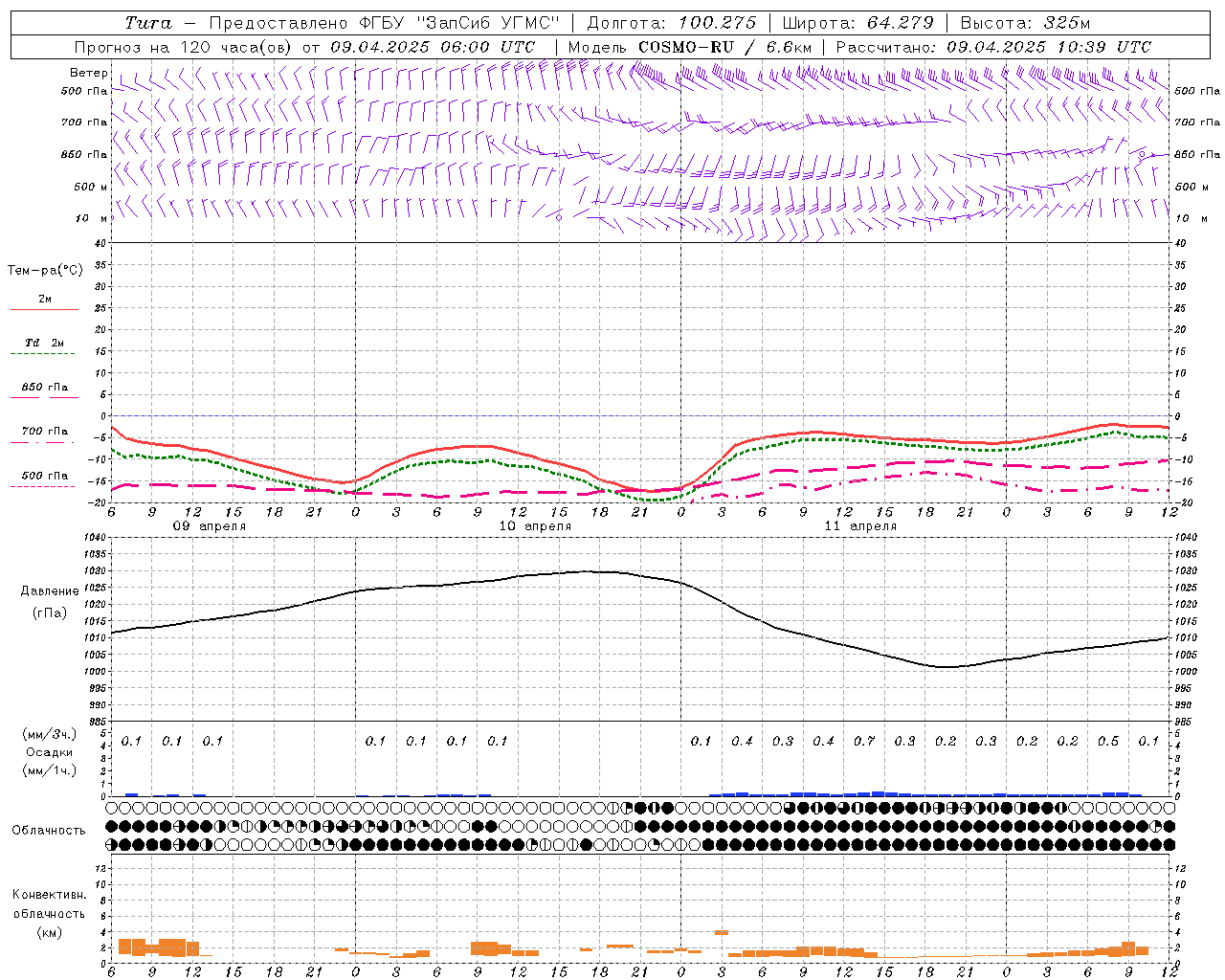
Task: Click the dashed "700 гПа" temperature legend entry
Action: [45, 432]
